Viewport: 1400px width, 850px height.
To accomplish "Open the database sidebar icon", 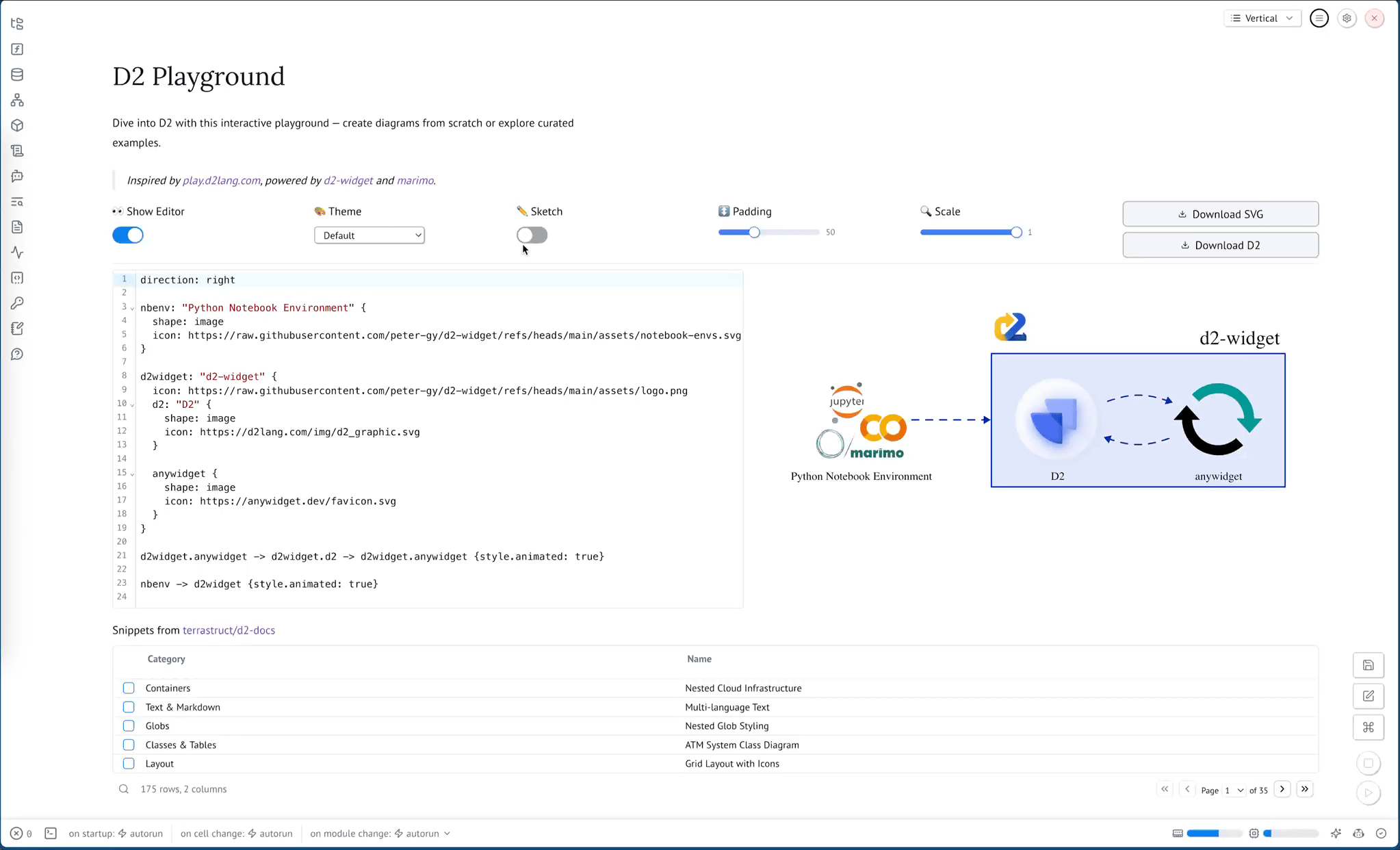I will pos(17,75).
